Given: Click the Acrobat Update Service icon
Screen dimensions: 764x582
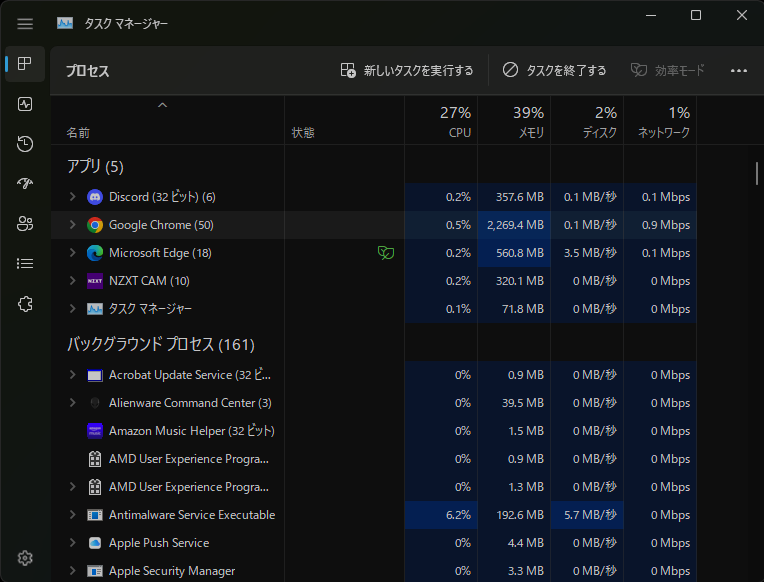Looking at the screenshot, I should [95, 375].
